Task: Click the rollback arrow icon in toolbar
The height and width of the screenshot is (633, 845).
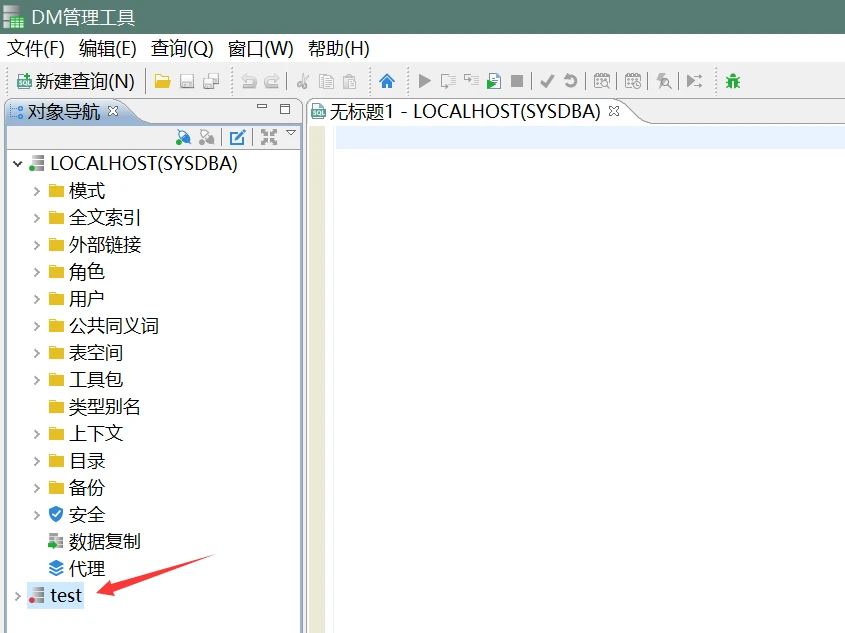Action: click(x=570, y=82)
